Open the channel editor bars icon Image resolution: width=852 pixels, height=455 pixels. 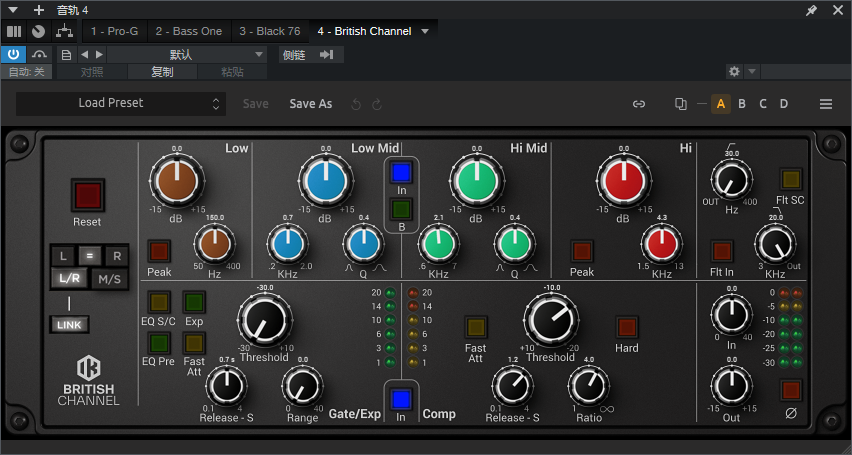click(x=14, y=32)
